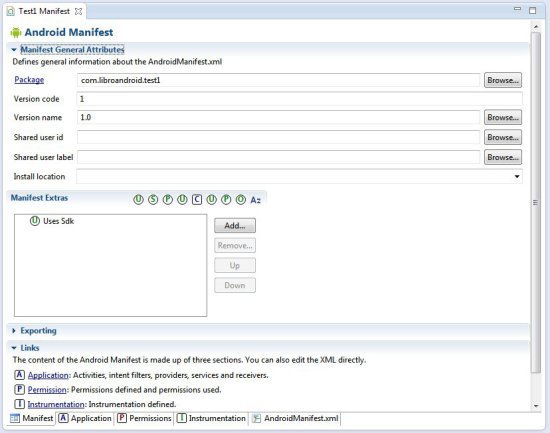Switch to the Manifest bottom tab
Screen dimensions: 550x433
(32, 418)
